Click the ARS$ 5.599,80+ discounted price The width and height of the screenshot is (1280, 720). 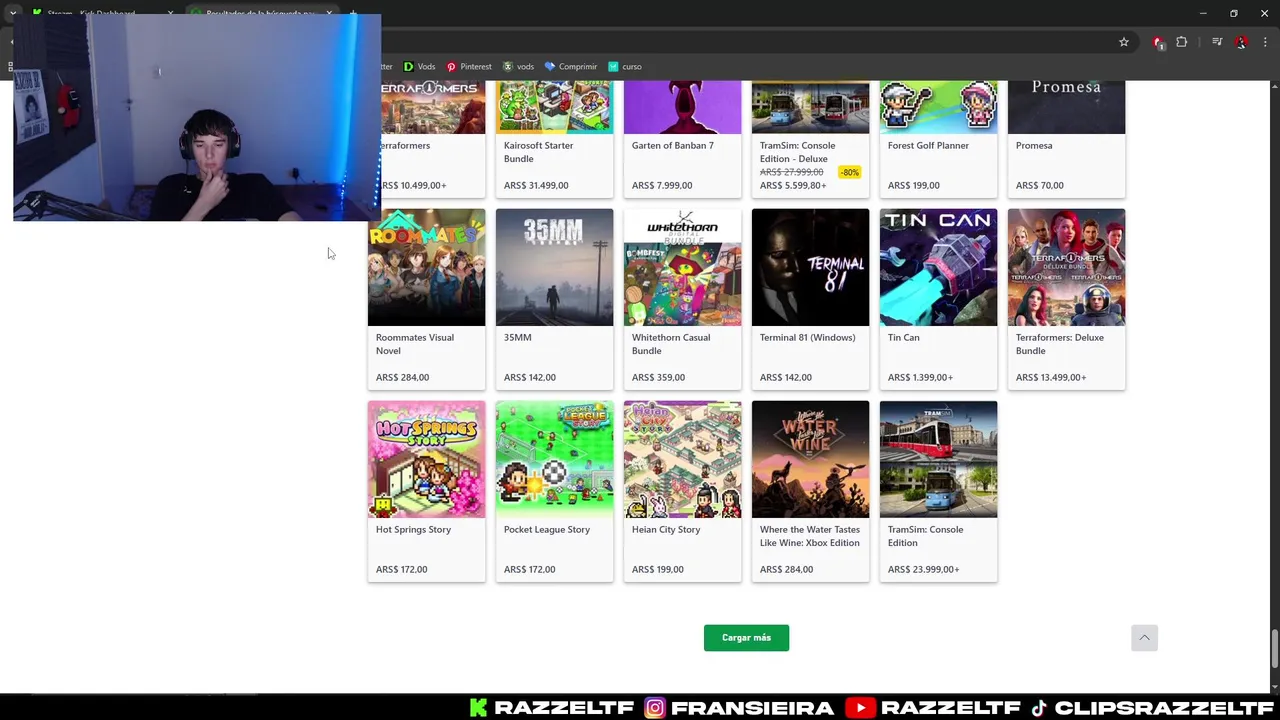[x=793, y=185]
